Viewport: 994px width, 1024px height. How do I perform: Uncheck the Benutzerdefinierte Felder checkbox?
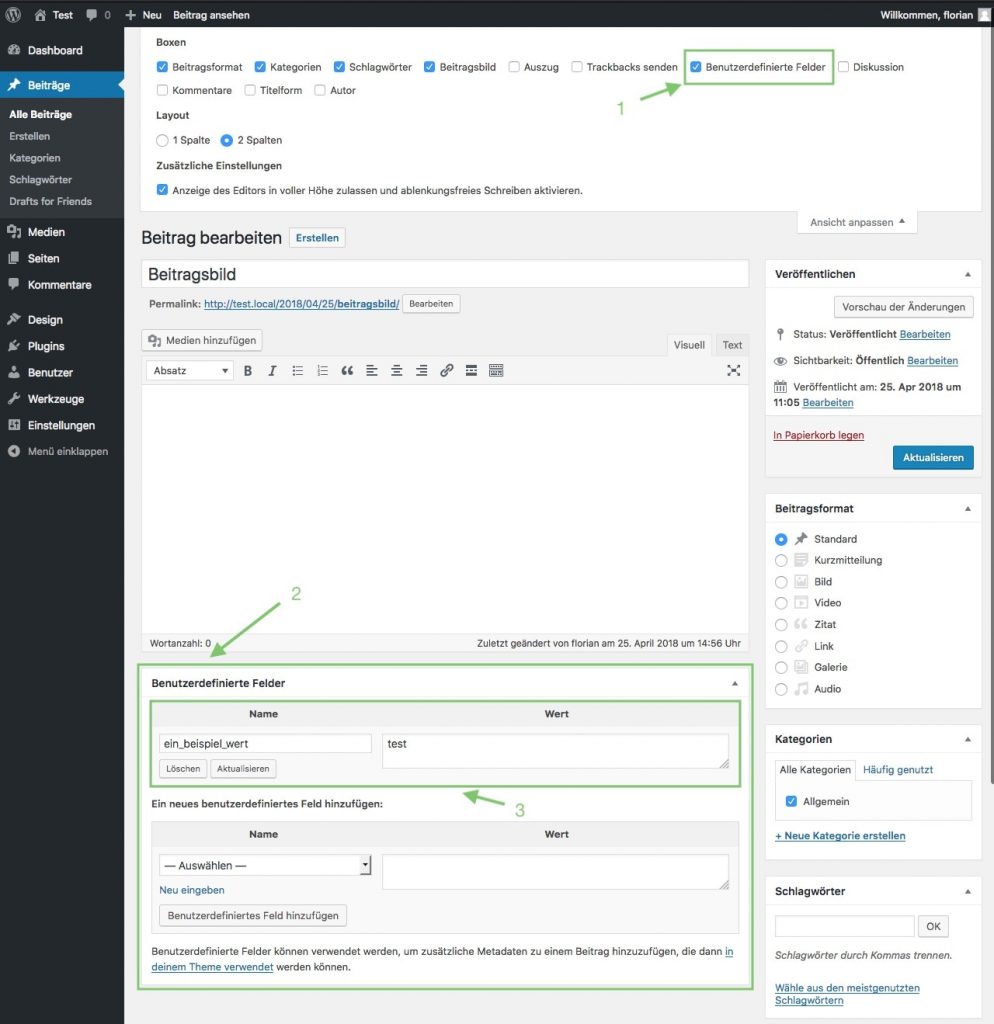pyautogui.click(x=696, y=67)
